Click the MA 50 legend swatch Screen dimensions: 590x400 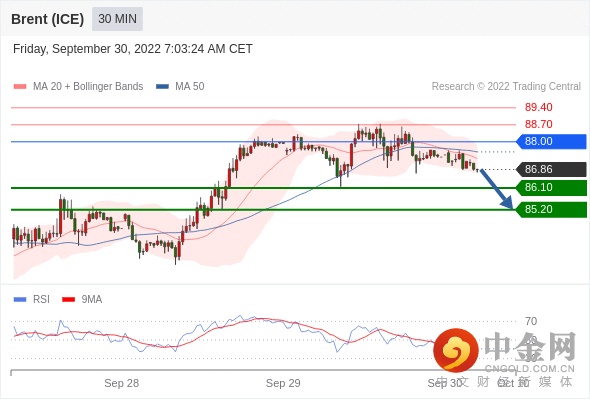162,87
